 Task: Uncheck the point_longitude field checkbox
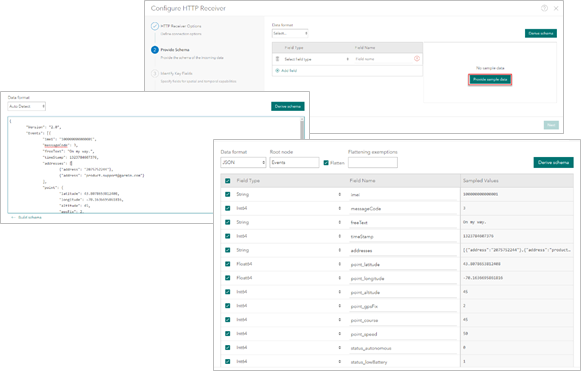[x=228, y=278]
